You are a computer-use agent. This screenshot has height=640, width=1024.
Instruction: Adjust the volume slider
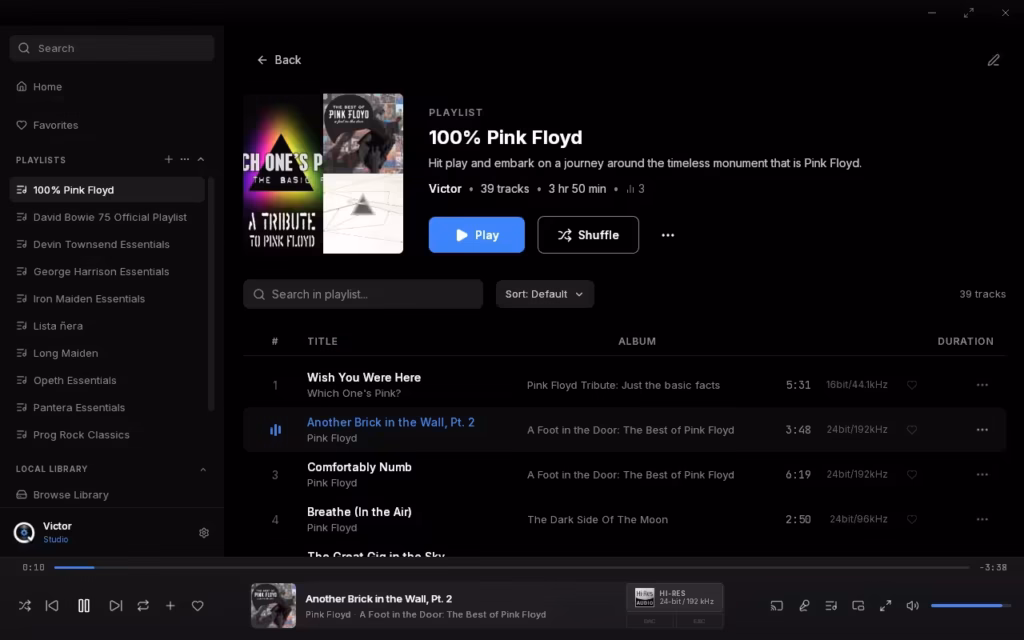[x=966, y=605]
